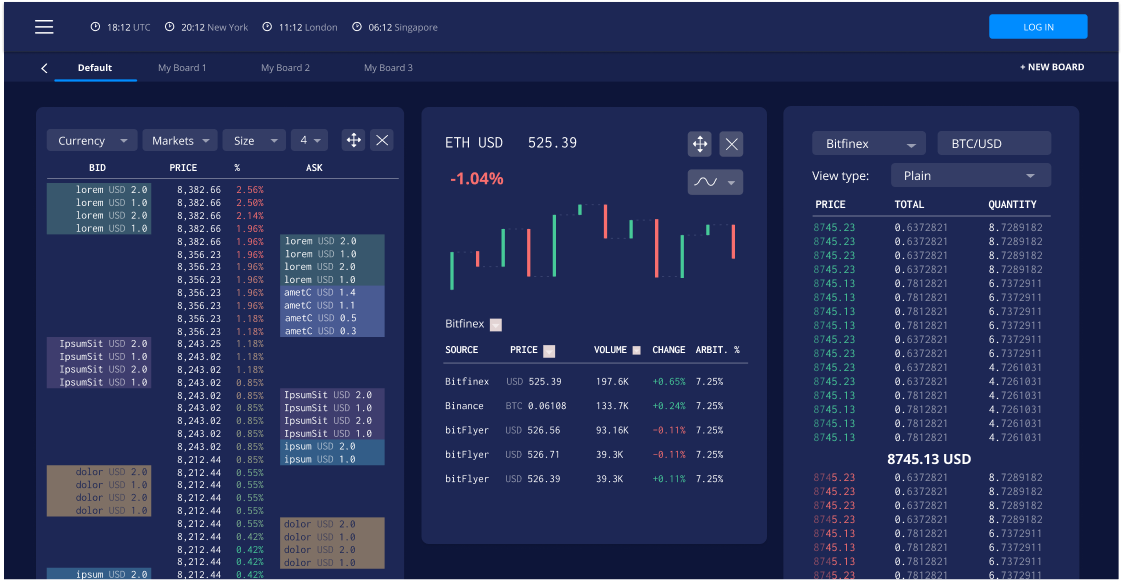Click the 18:12 UTC time label
This screenshot has height=580, width=1122.
point(129,27)
